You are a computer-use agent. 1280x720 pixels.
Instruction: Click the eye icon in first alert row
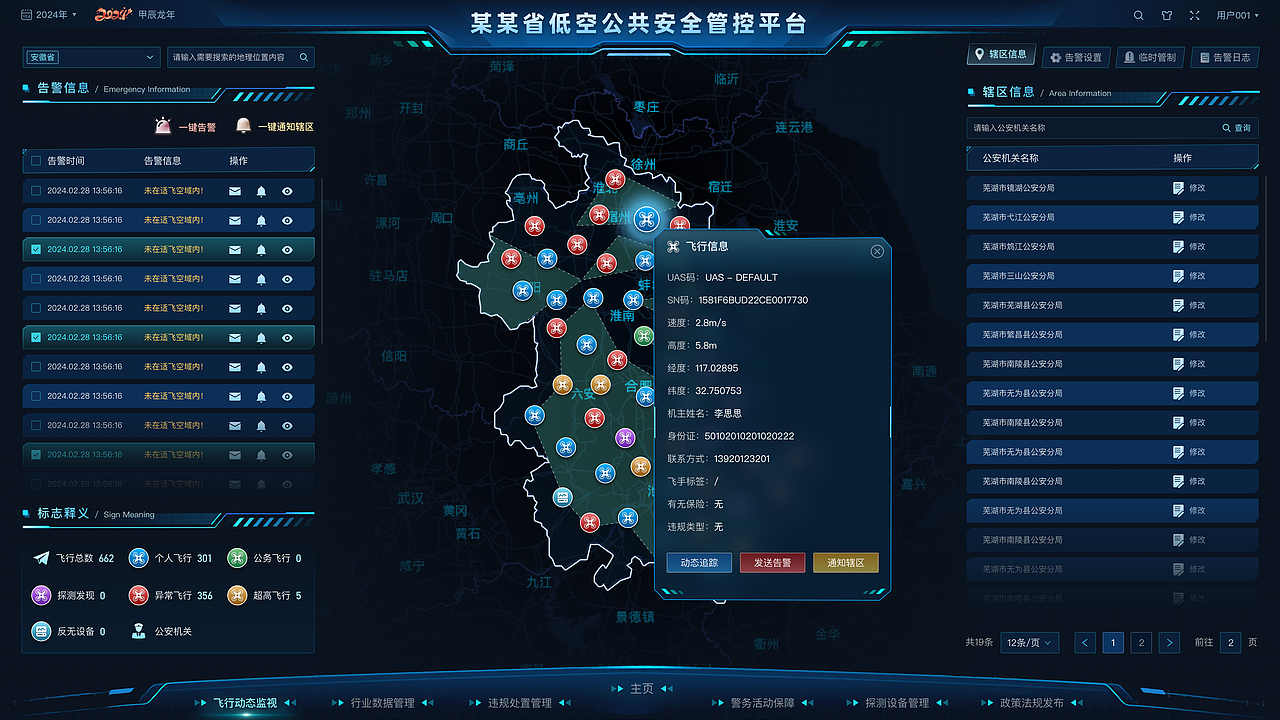click(x=287, y=191)
